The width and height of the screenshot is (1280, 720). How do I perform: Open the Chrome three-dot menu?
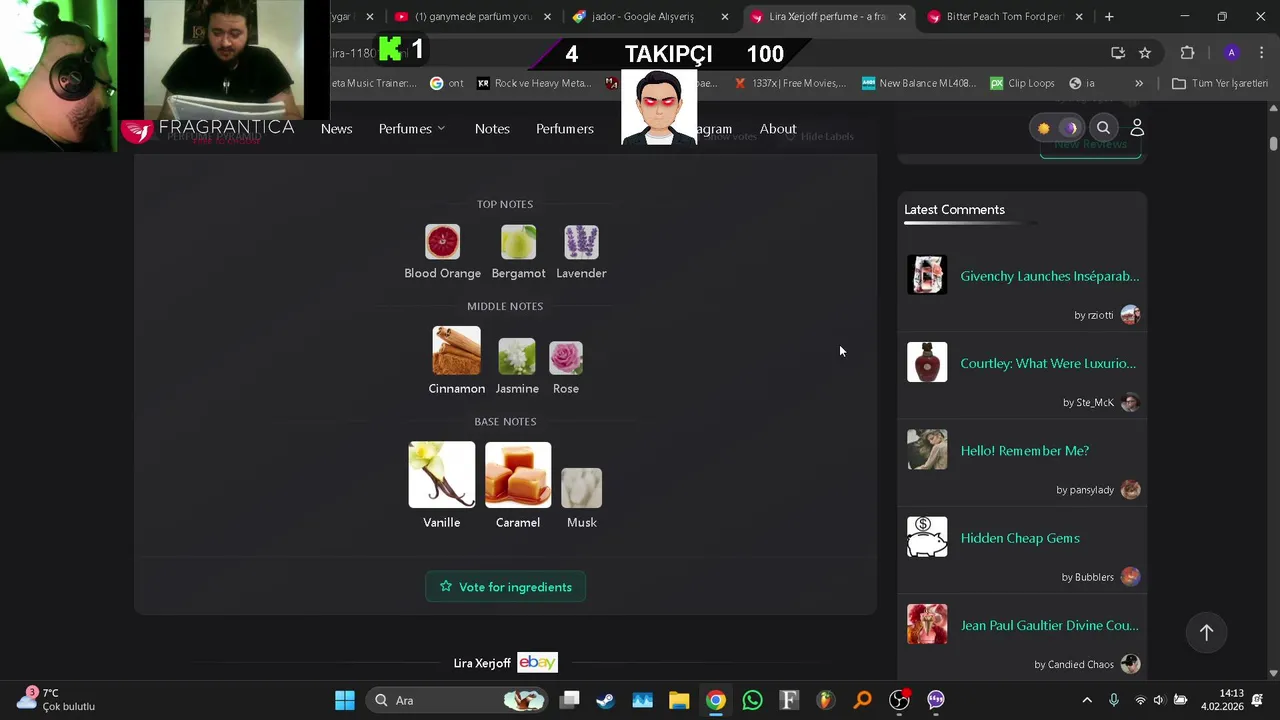[x=1262, y=53]
